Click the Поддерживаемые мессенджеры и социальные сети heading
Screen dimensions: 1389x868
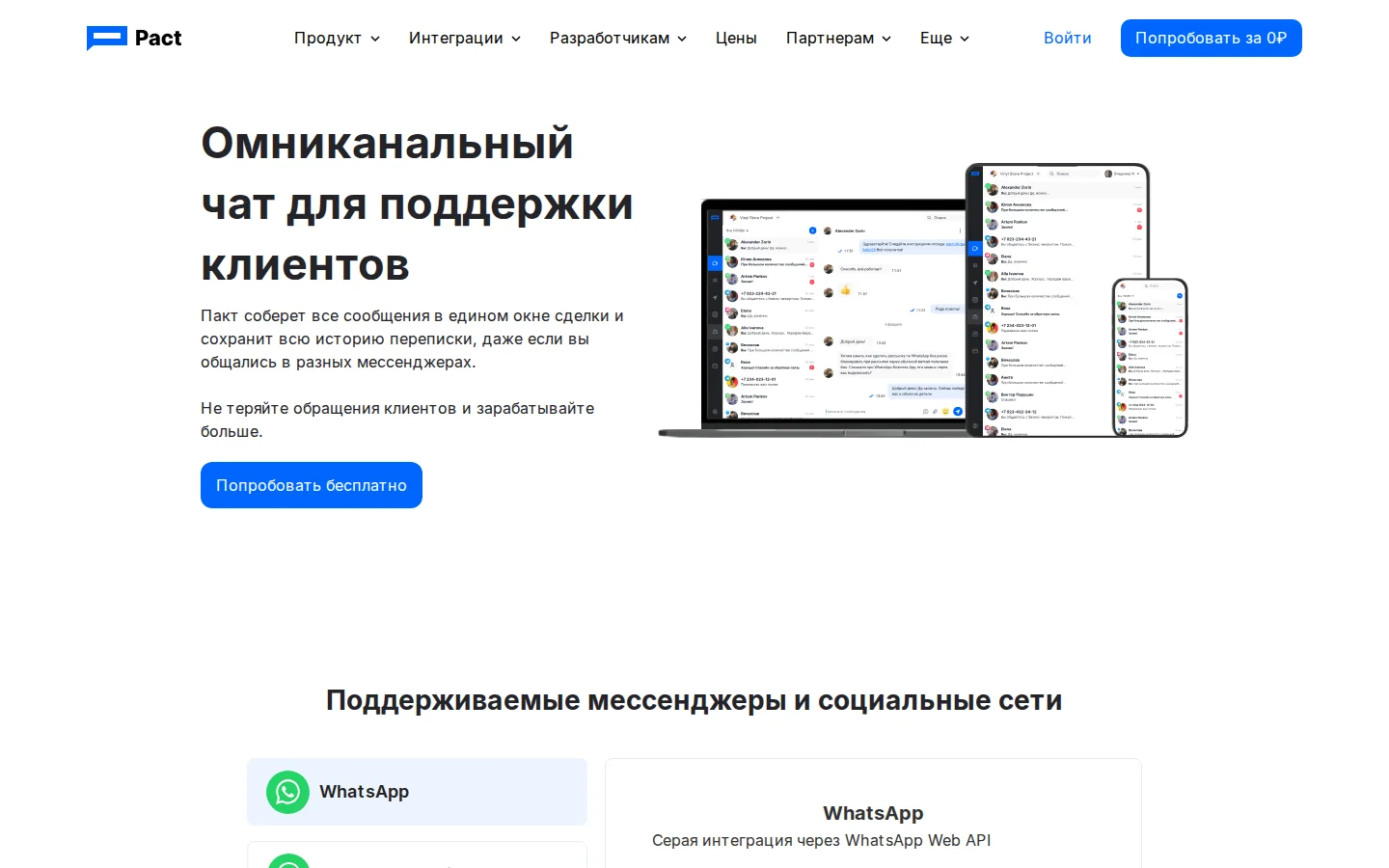[694, 700]
